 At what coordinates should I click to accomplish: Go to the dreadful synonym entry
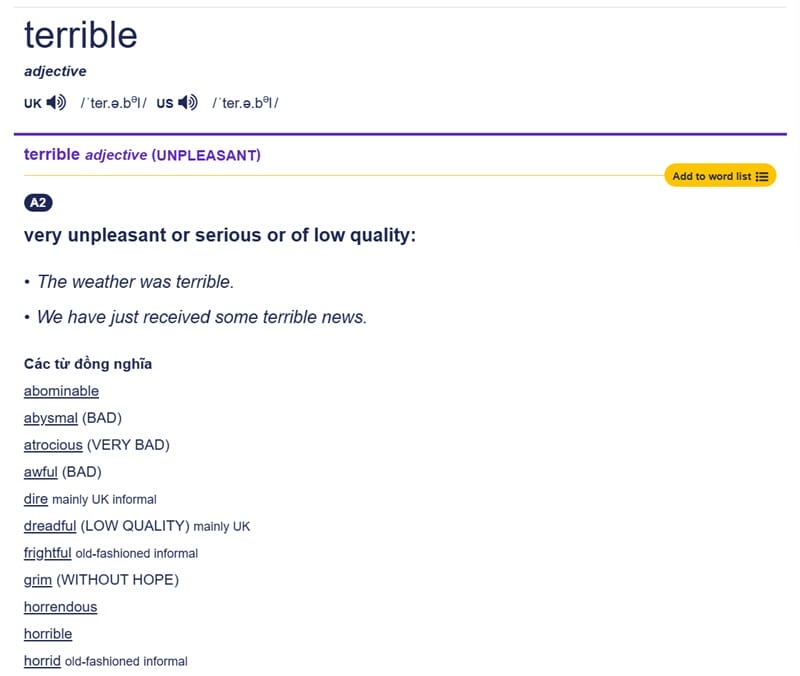50,526
